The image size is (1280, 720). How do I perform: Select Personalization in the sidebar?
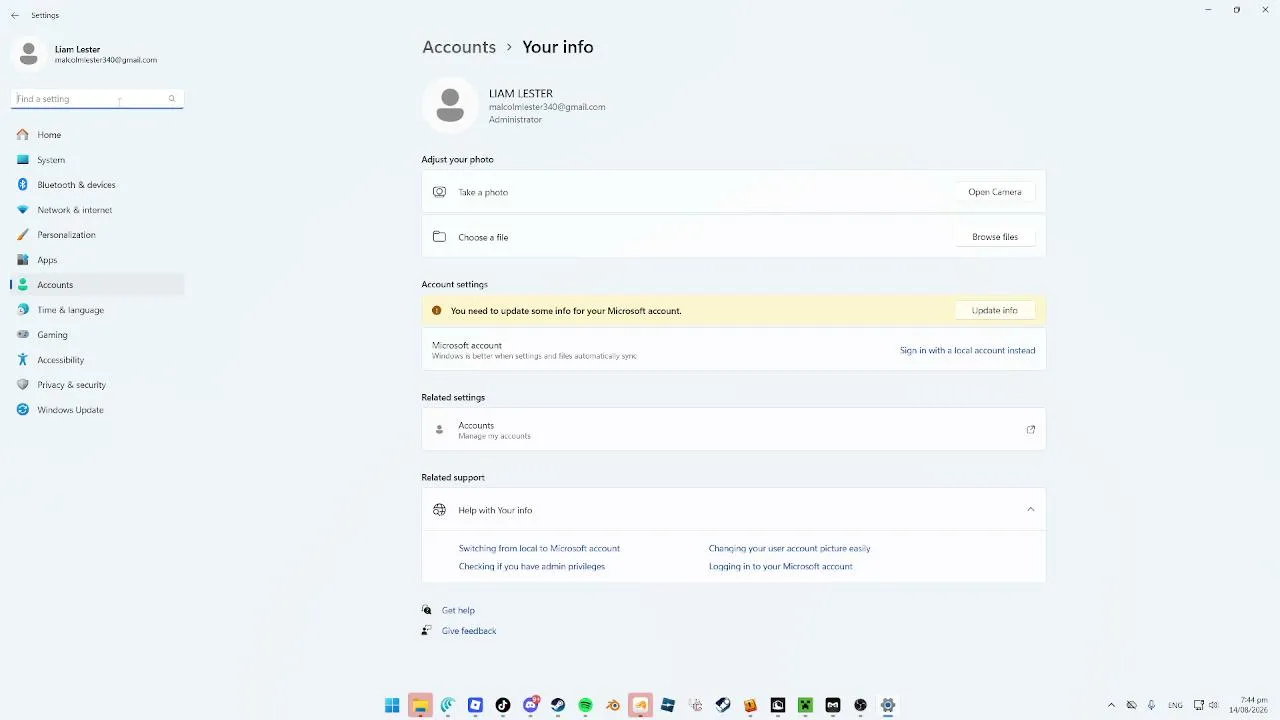[x=97, y=234]
